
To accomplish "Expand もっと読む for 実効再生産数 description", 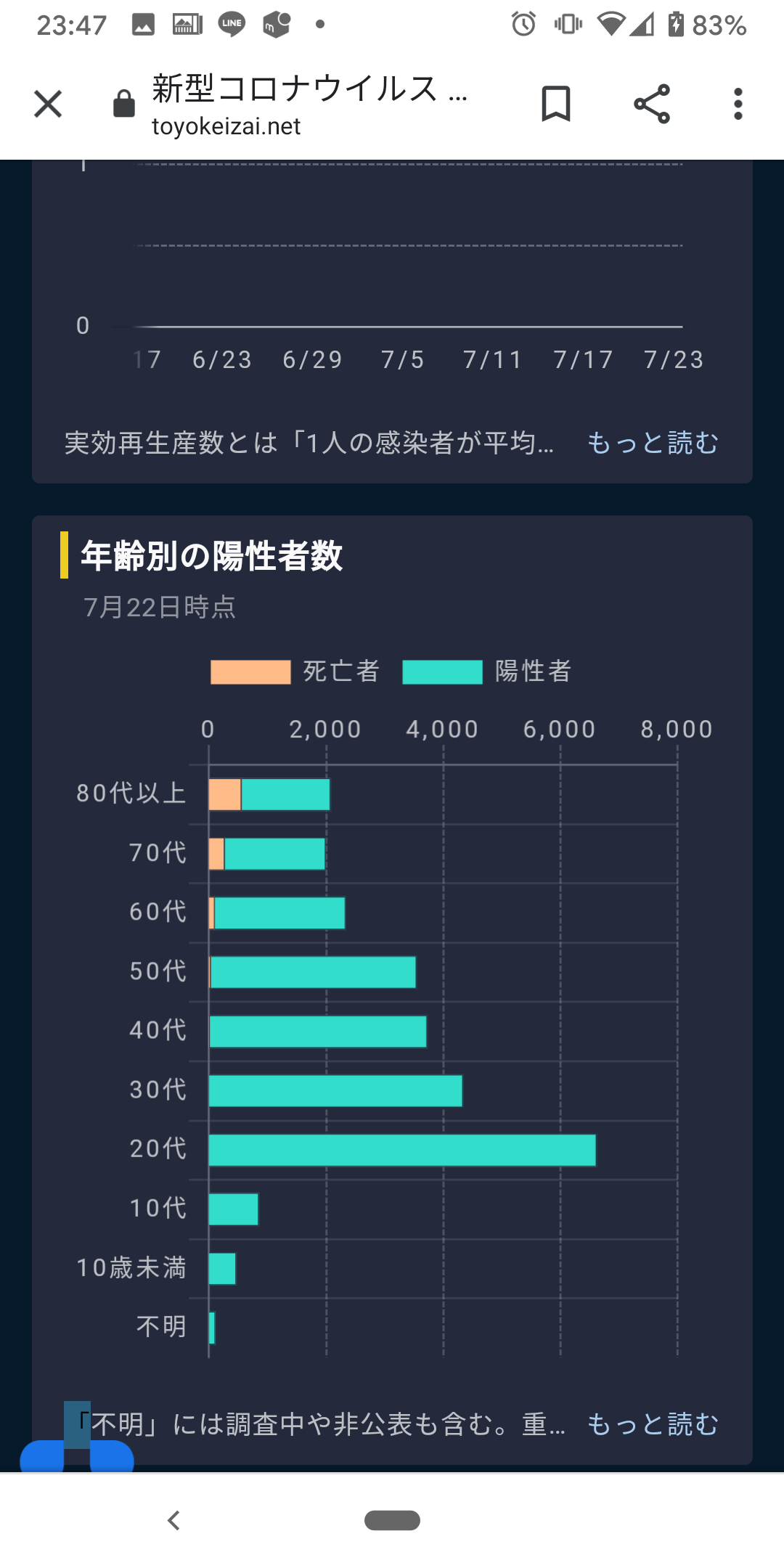I will tap(653, 443).
